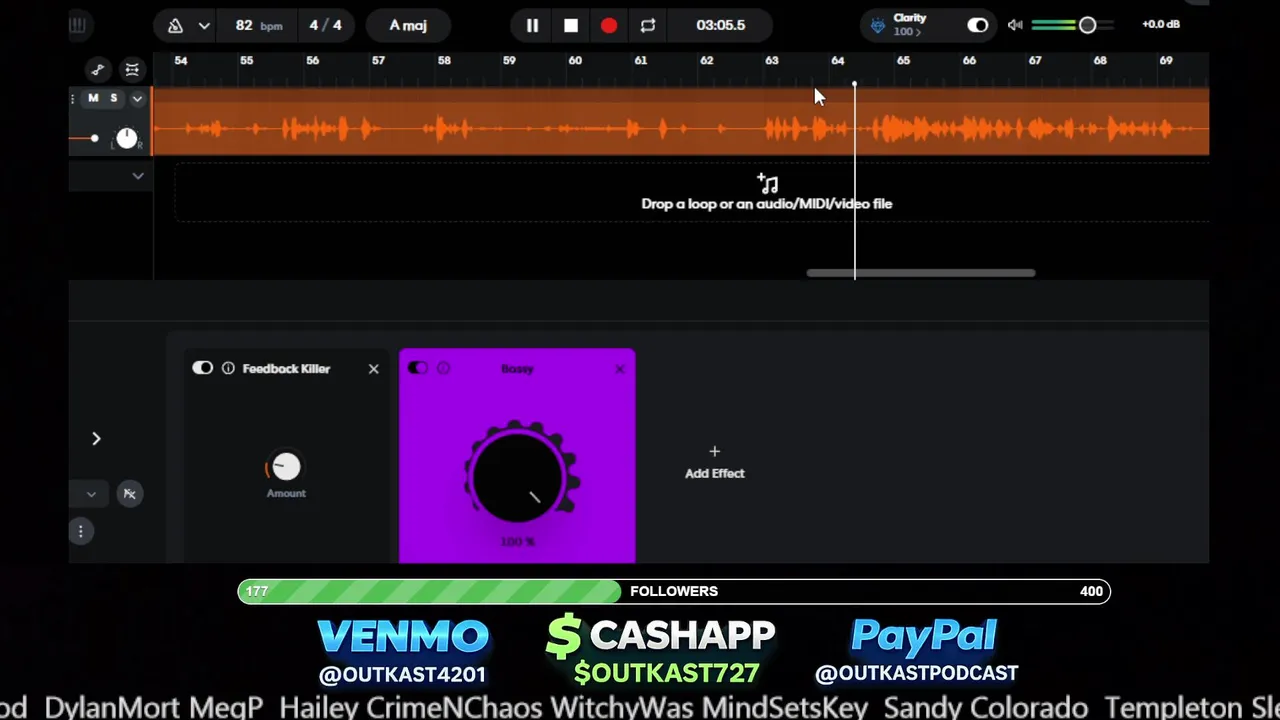Mute output with the speaker icon
Viewport: 1280px width, 720px height.
tap(1015, 25)
